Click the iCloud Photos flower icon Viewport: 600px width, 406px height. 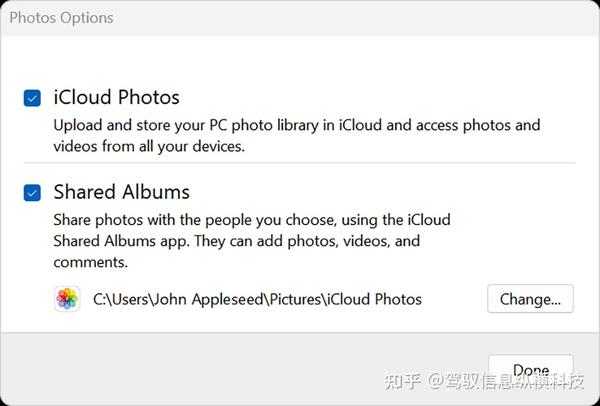[67, 298]
